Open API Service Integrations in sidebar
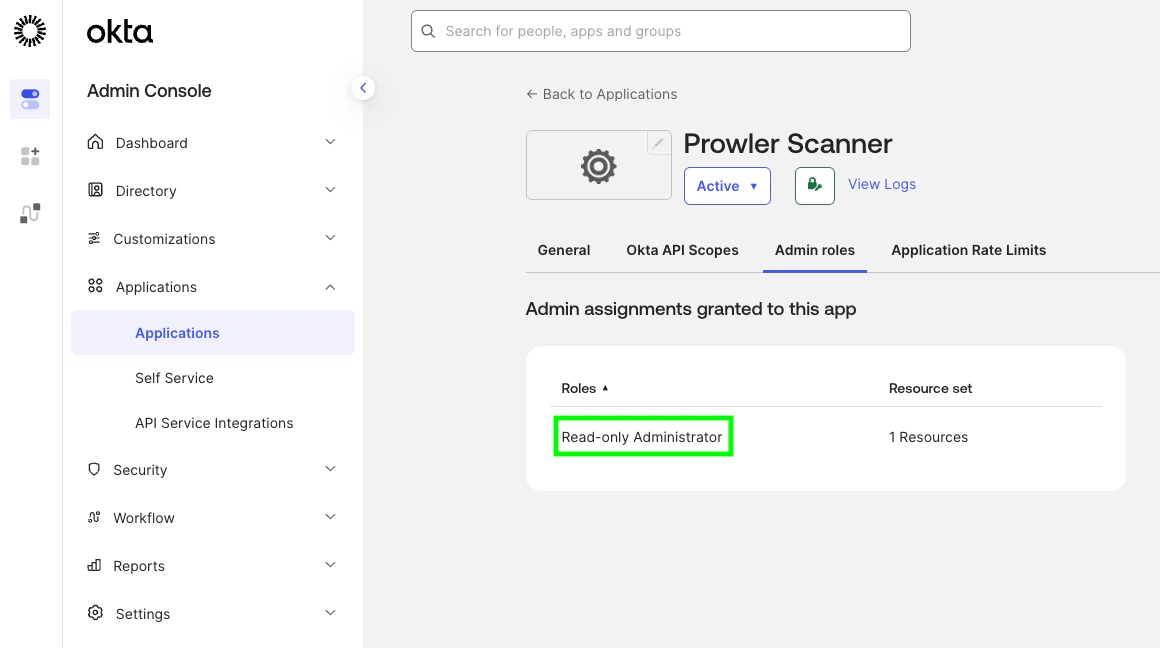1160x648 pixels. [214, 423]
